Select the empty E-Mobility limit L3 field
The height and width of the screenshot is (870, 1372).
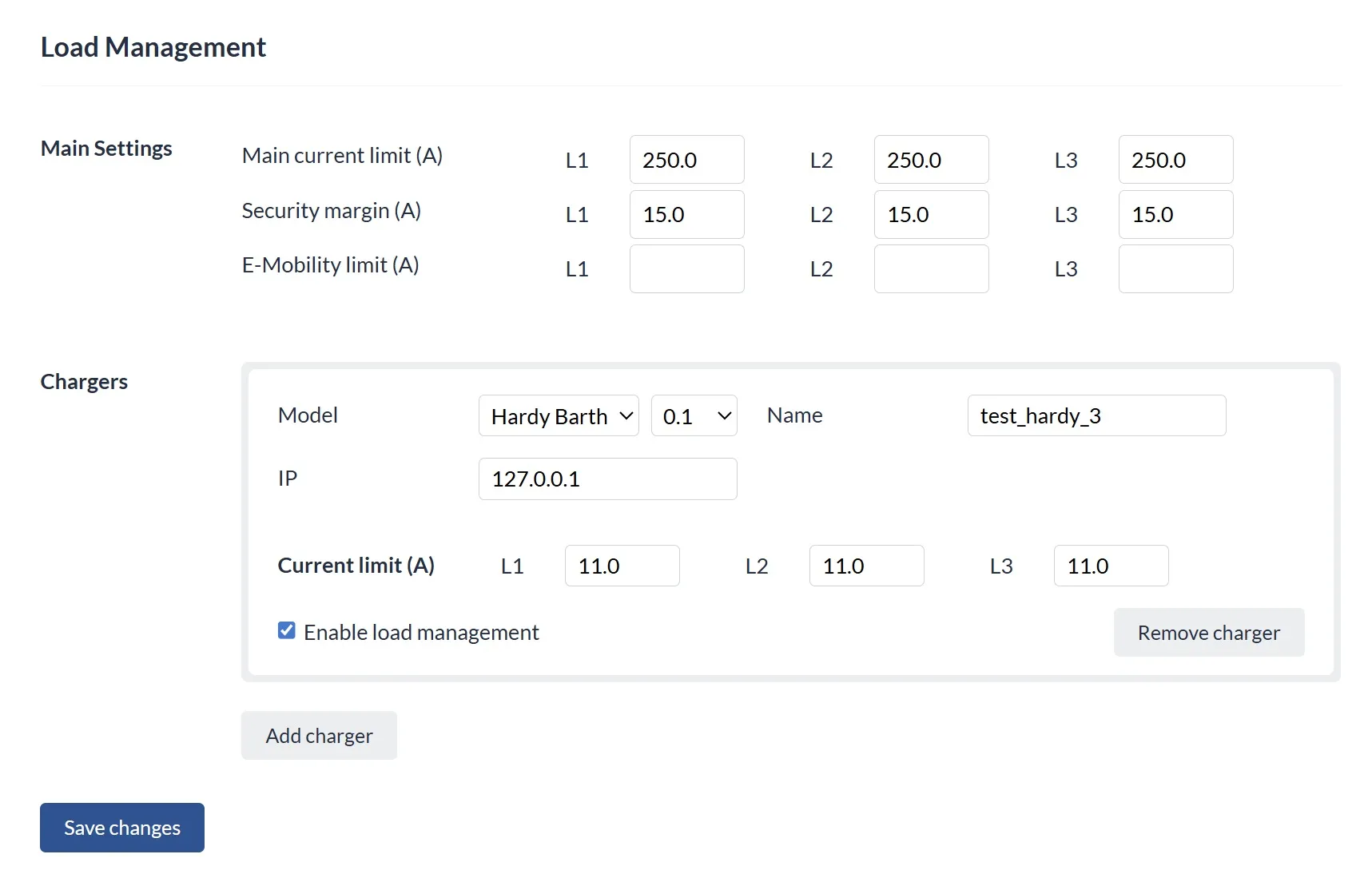pos(1176,268)
